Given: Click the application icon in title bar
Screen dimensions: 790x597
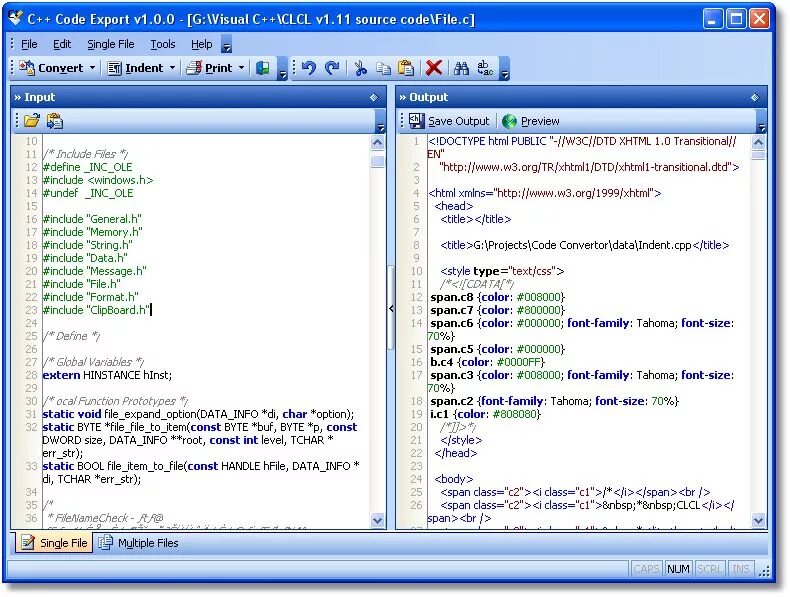Looking at the screenshot, I should [x=16, y=19].
